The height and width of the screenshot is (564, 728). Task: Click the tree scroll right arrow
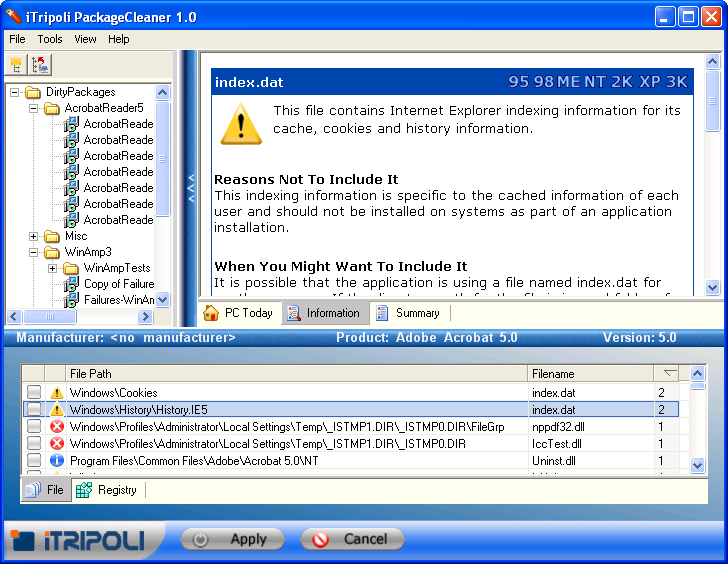coord(146,317)
